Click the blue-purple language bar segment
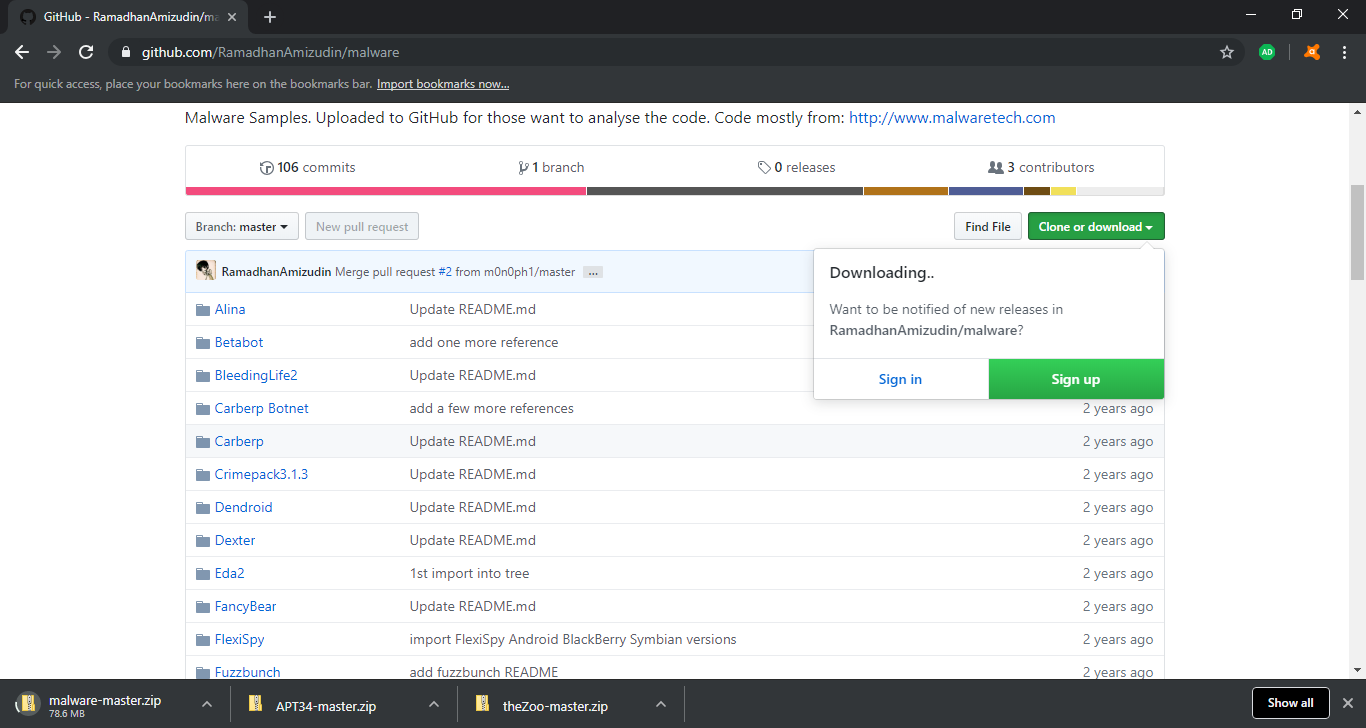This screenshot has height=728, width=1366. (x=986, y=191)
